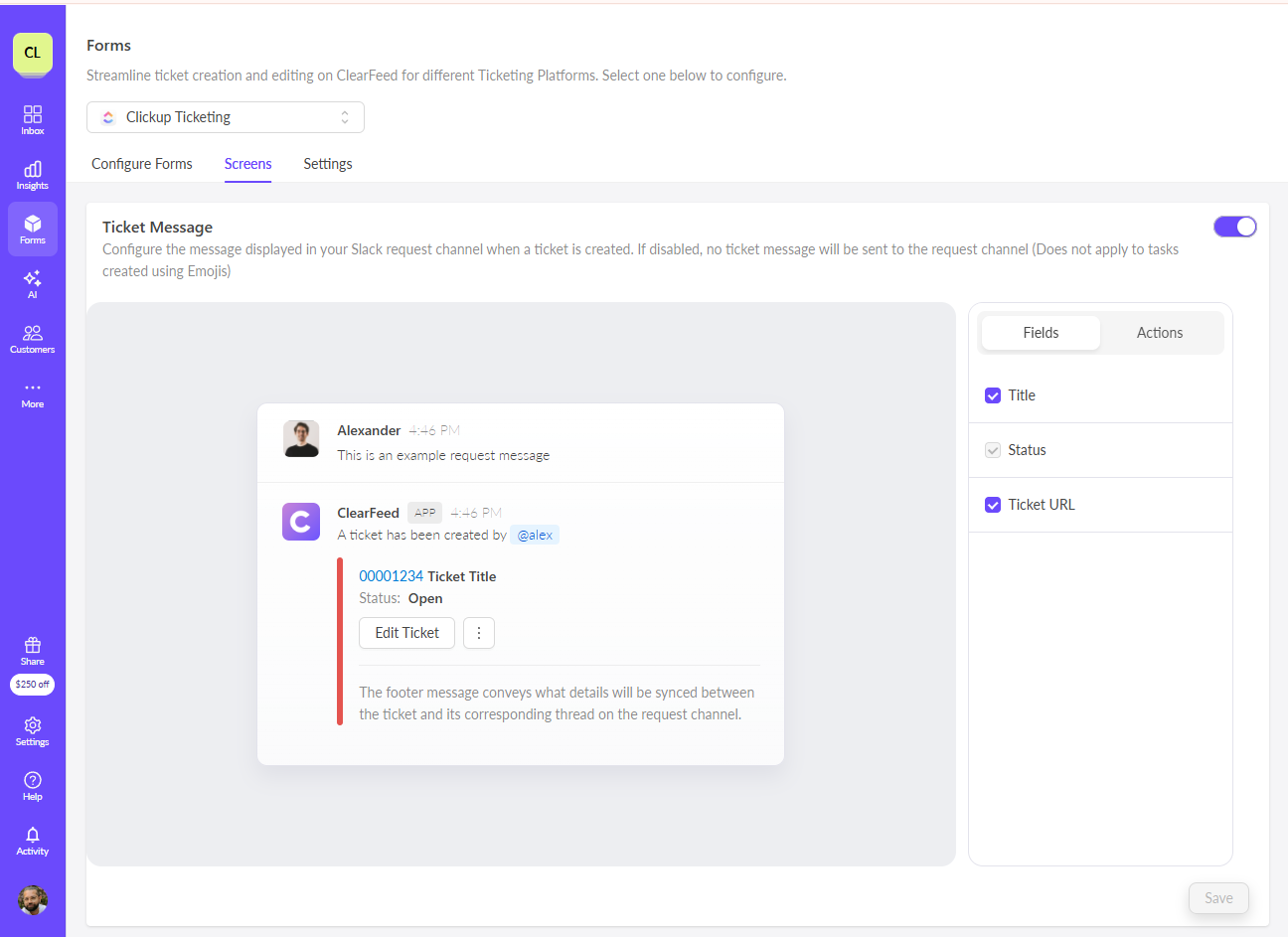Uncheck the Ticket URL checkbox
1288x937 pixels.
tap(993, 505)
